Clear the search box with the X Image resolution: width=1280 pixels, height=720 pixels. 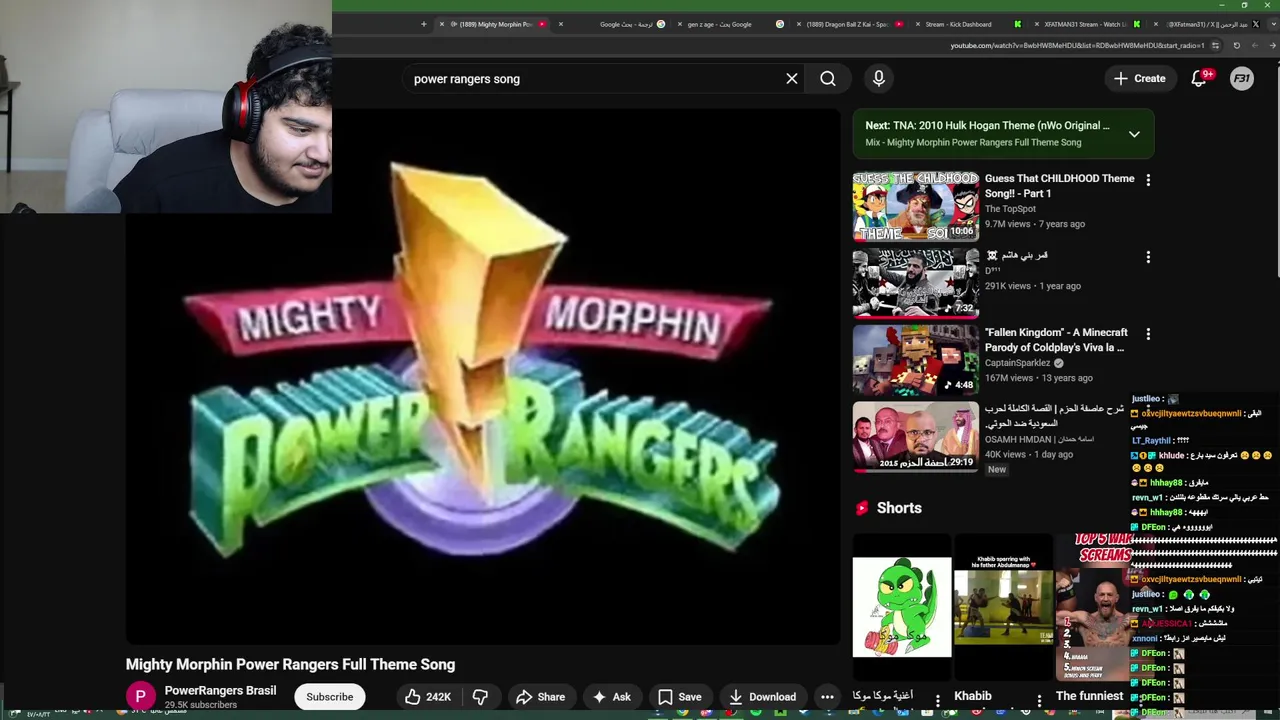(792, 78)
